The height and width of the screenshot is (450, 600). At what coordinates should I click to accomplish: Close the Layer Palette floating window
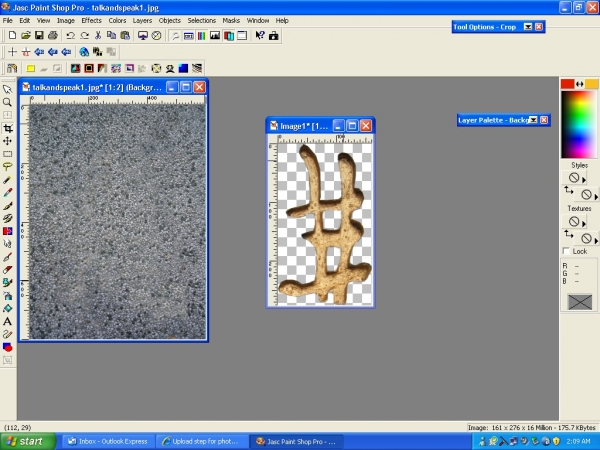[544, 120]
